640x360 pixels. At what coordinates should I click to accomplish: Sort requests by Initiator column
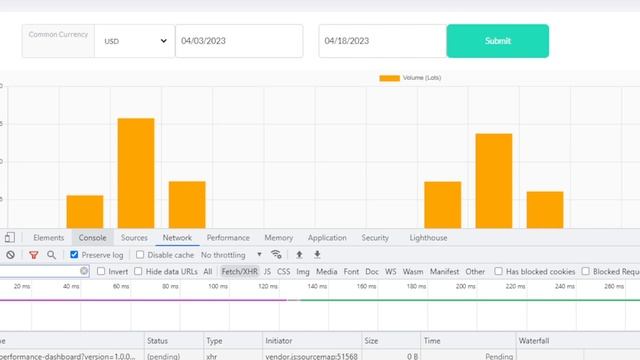[x=312, y=340]
